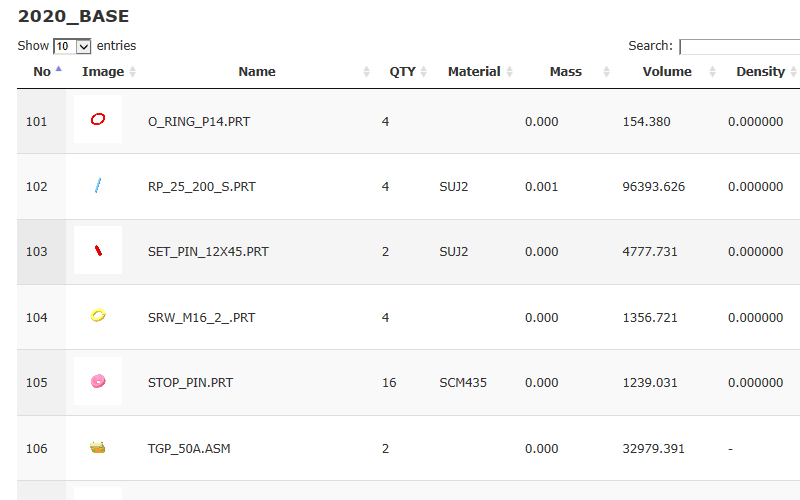Screen dimensions: 800x500
Task: Click the RP_25_200_S.PRT blue pin thumbnail
Action: coord(98,186)
